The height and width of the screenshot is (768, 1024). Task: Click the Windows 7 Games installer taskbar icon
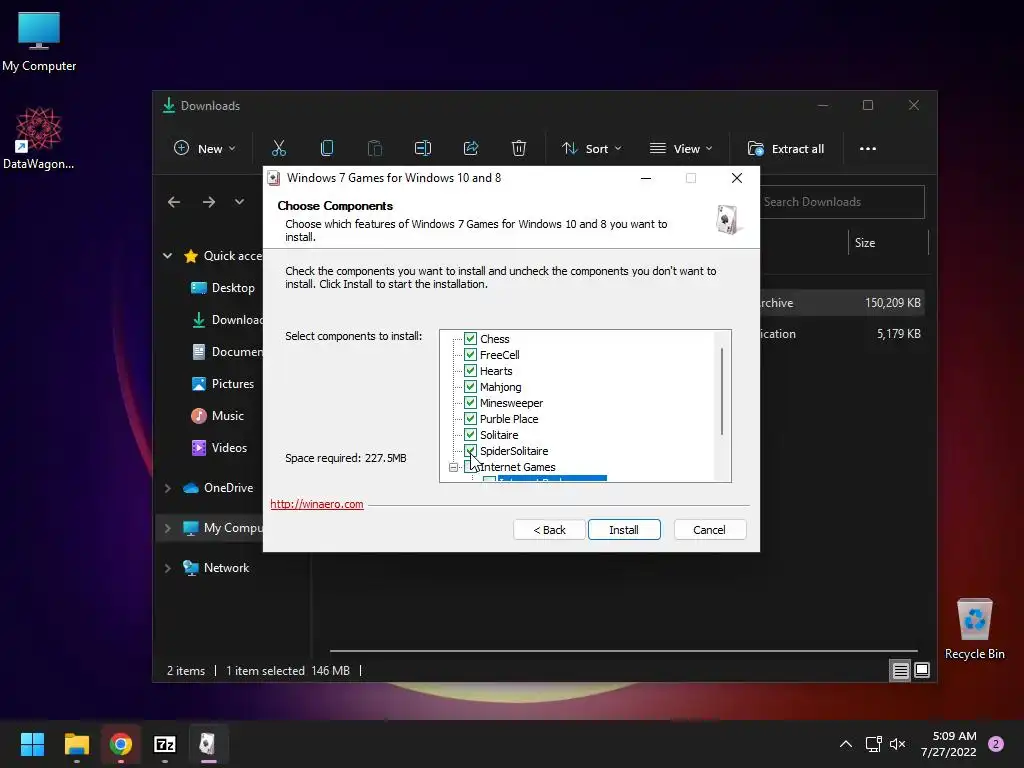[208, 744]
